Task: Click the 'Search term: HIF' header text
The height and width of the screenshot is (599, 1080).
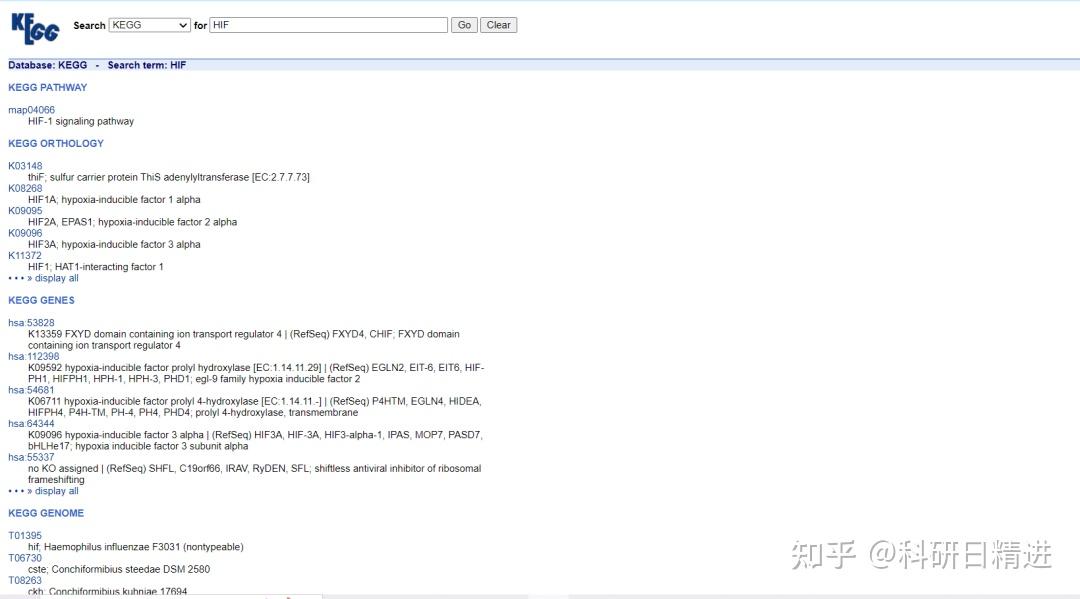Action: (x=147, y=65)
